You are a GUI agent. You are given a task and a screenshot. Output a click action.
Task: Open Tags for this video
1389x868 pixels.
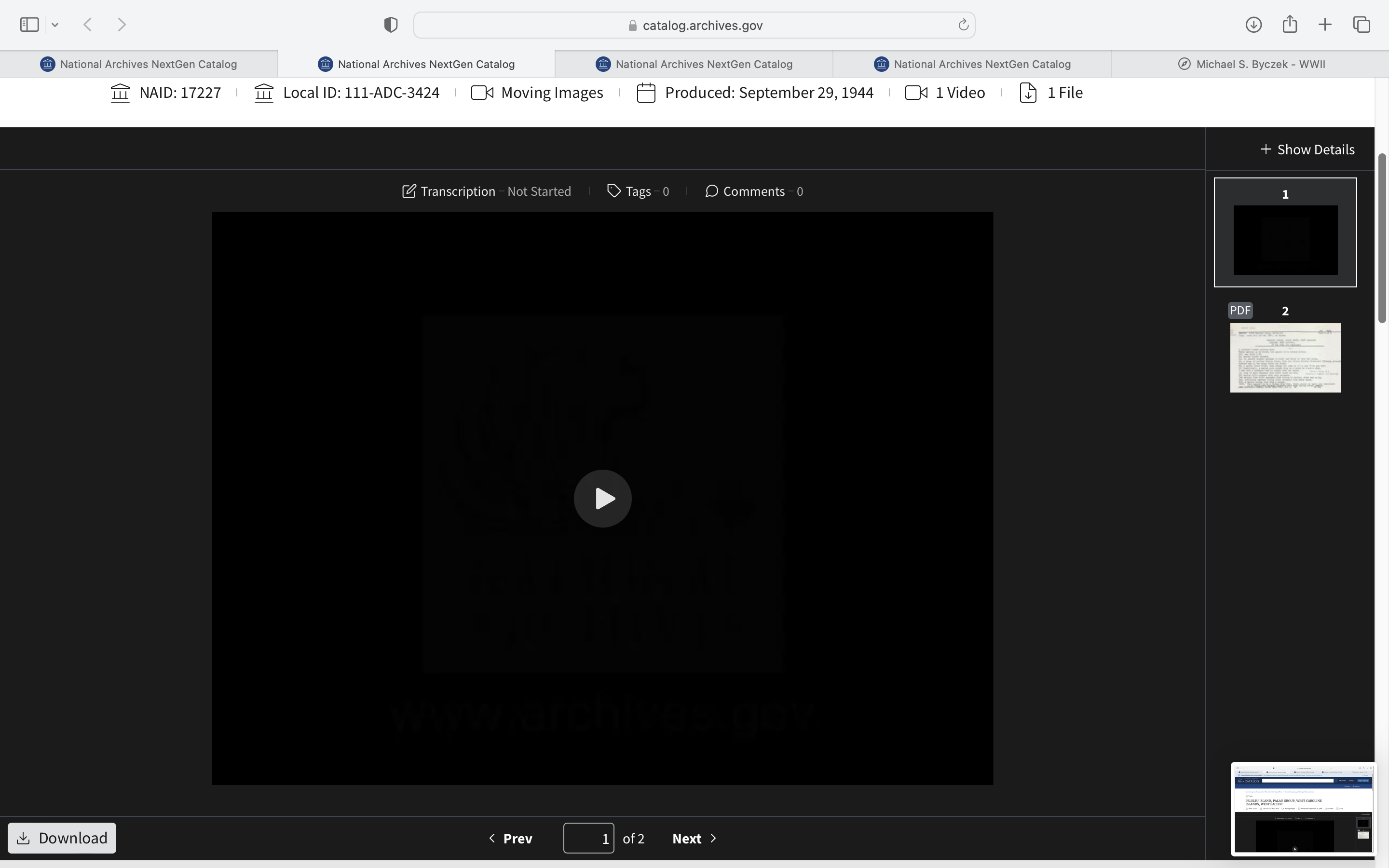637,191
